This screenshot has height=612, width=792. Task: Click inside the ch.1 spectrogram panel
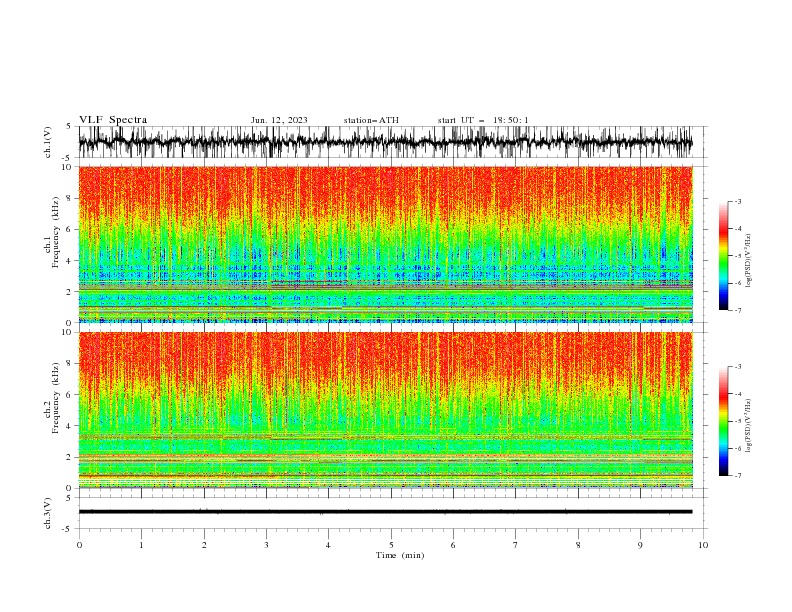[x=385, y=244]
